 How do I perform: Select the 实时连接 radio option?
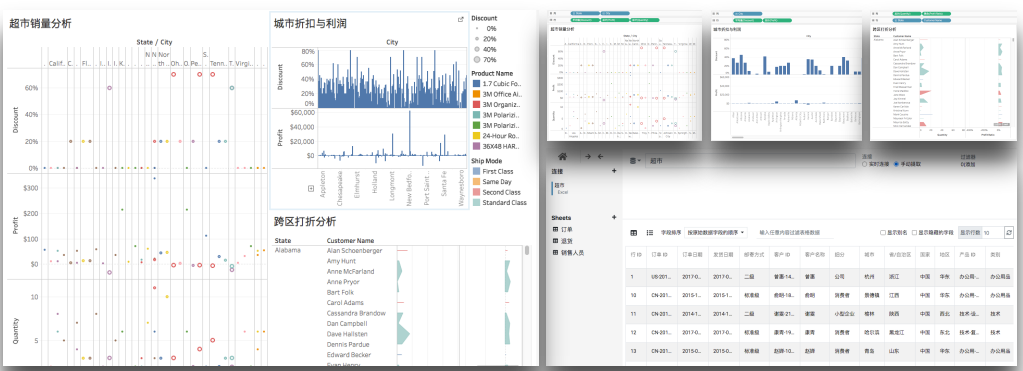click(864, 164)
